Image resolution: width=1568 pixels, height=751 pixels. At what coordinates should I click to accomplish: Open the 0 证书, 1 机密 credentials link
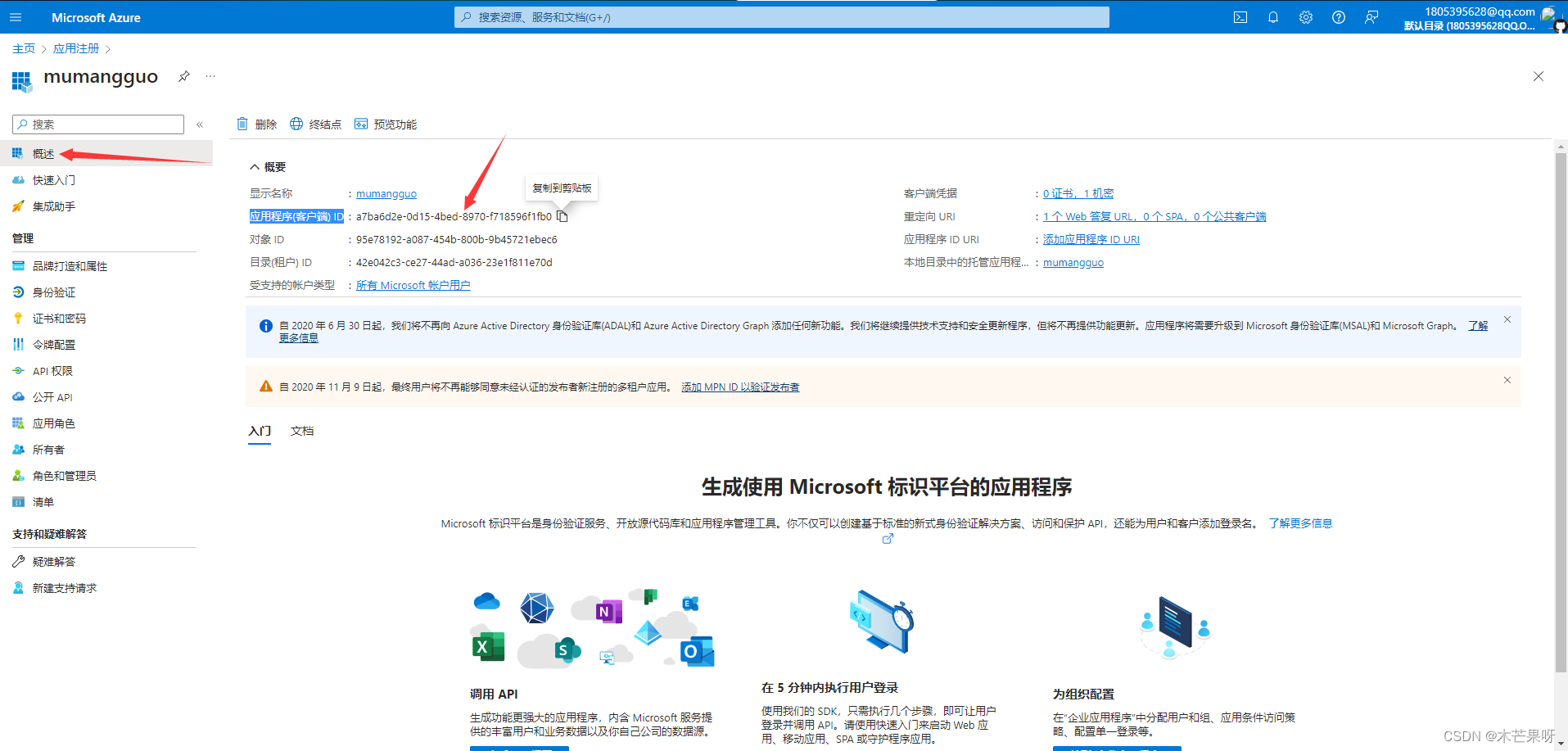pyautogui.click(x=1078, y=194)
